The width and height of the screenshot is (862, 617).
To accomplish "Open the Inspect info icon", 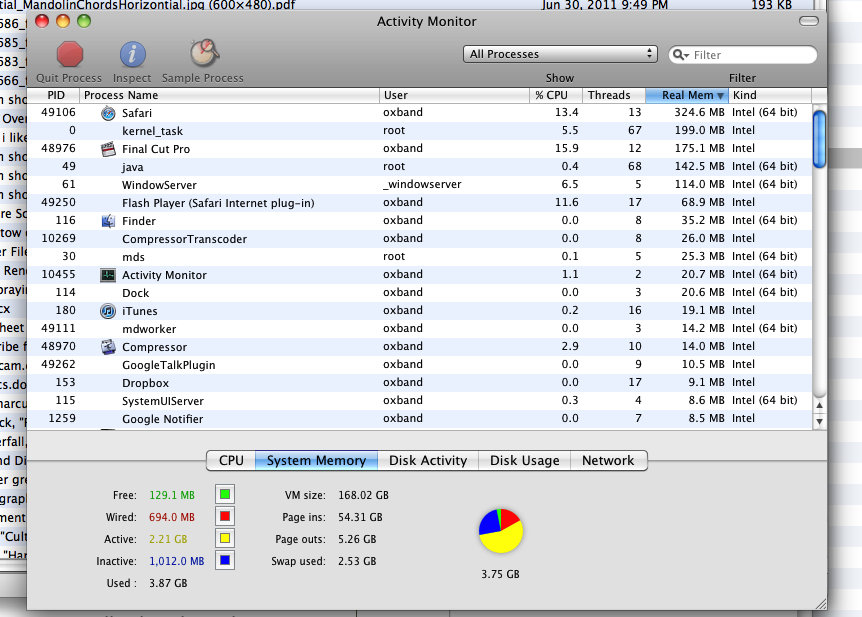I will 132,54.
